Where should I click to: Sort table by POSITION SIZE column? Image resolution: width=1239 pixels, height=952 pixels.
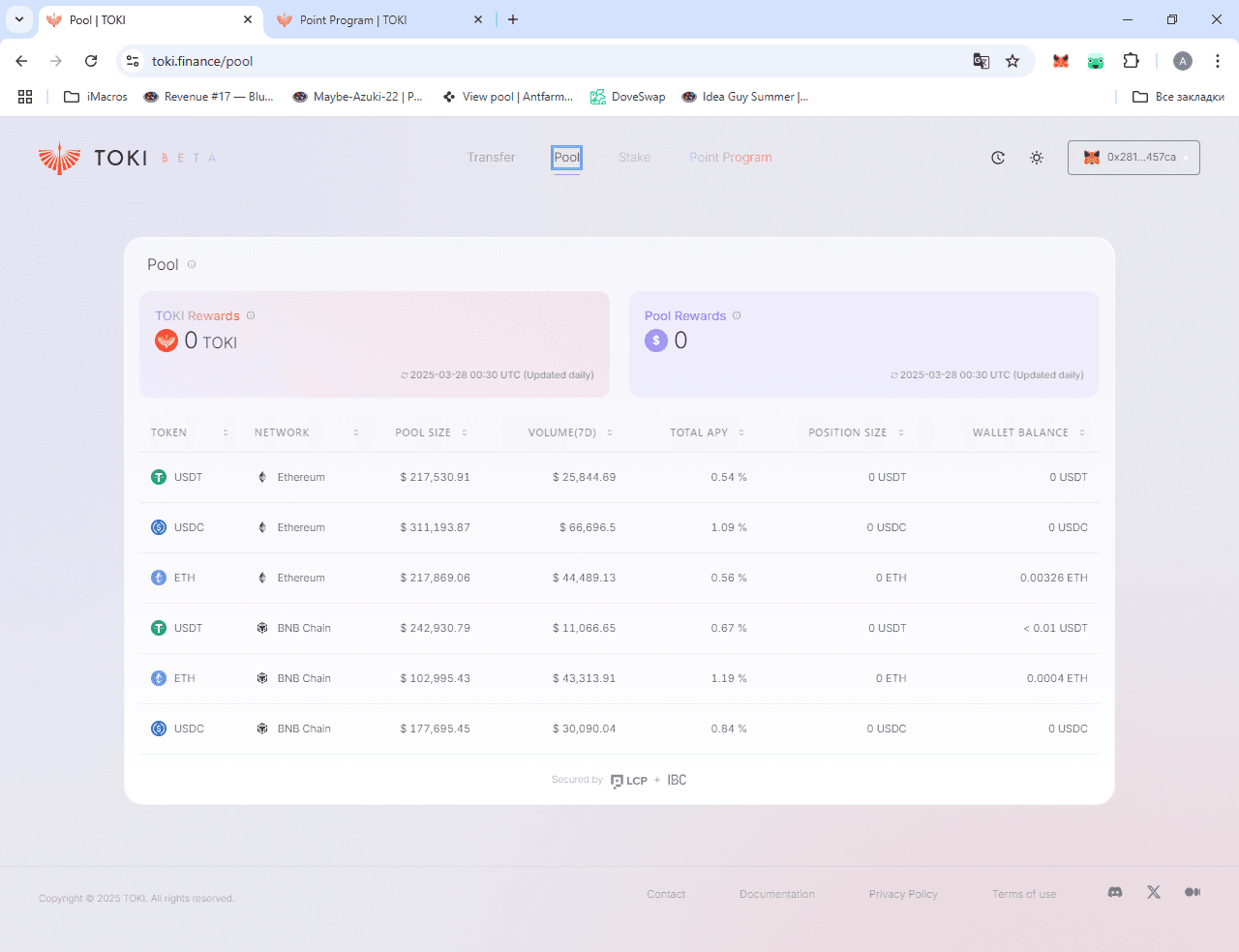pyautogui.click(x=857, y=432)
